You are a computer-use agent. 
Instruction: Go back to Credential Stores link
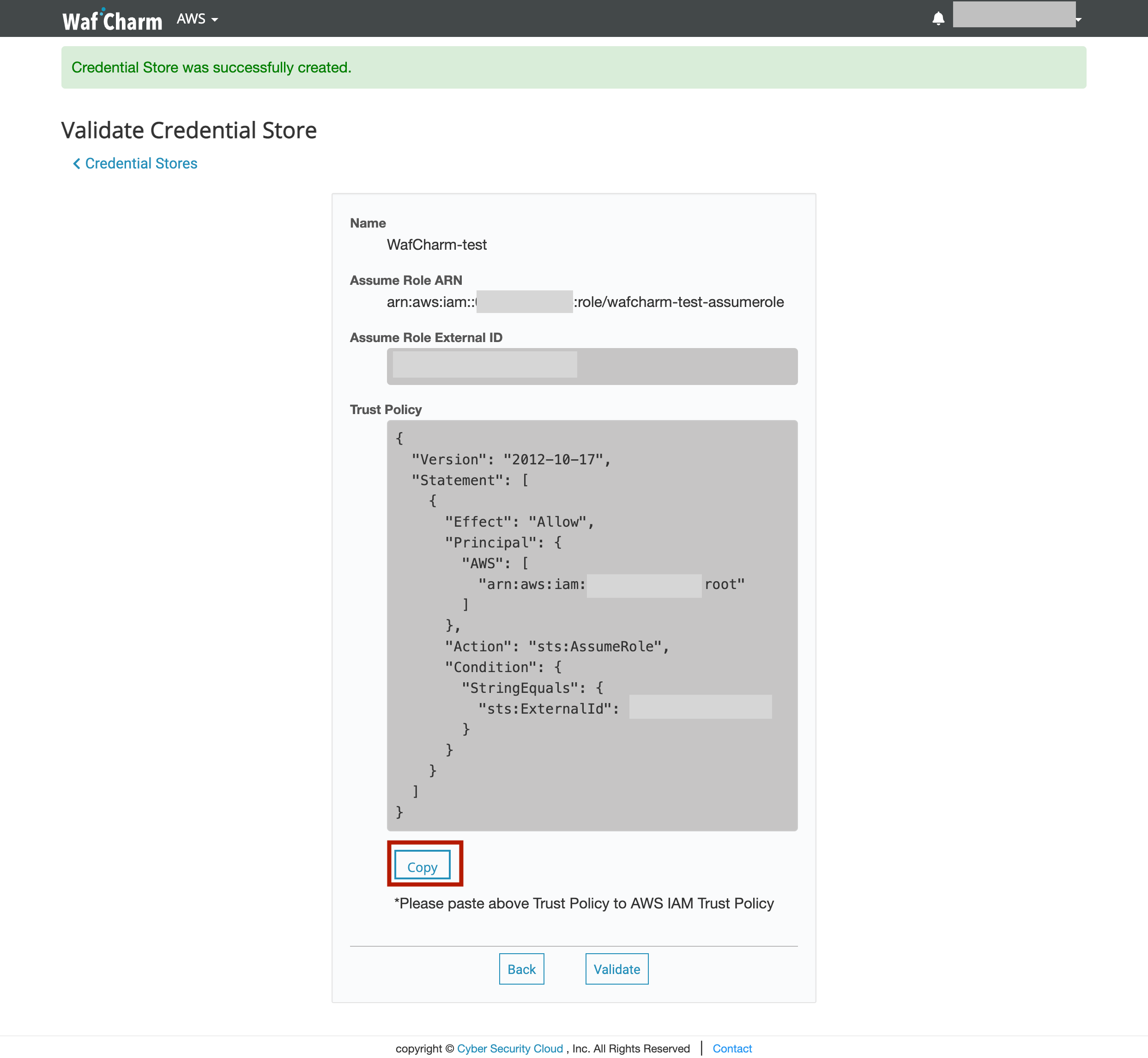(x=135, y=164)
